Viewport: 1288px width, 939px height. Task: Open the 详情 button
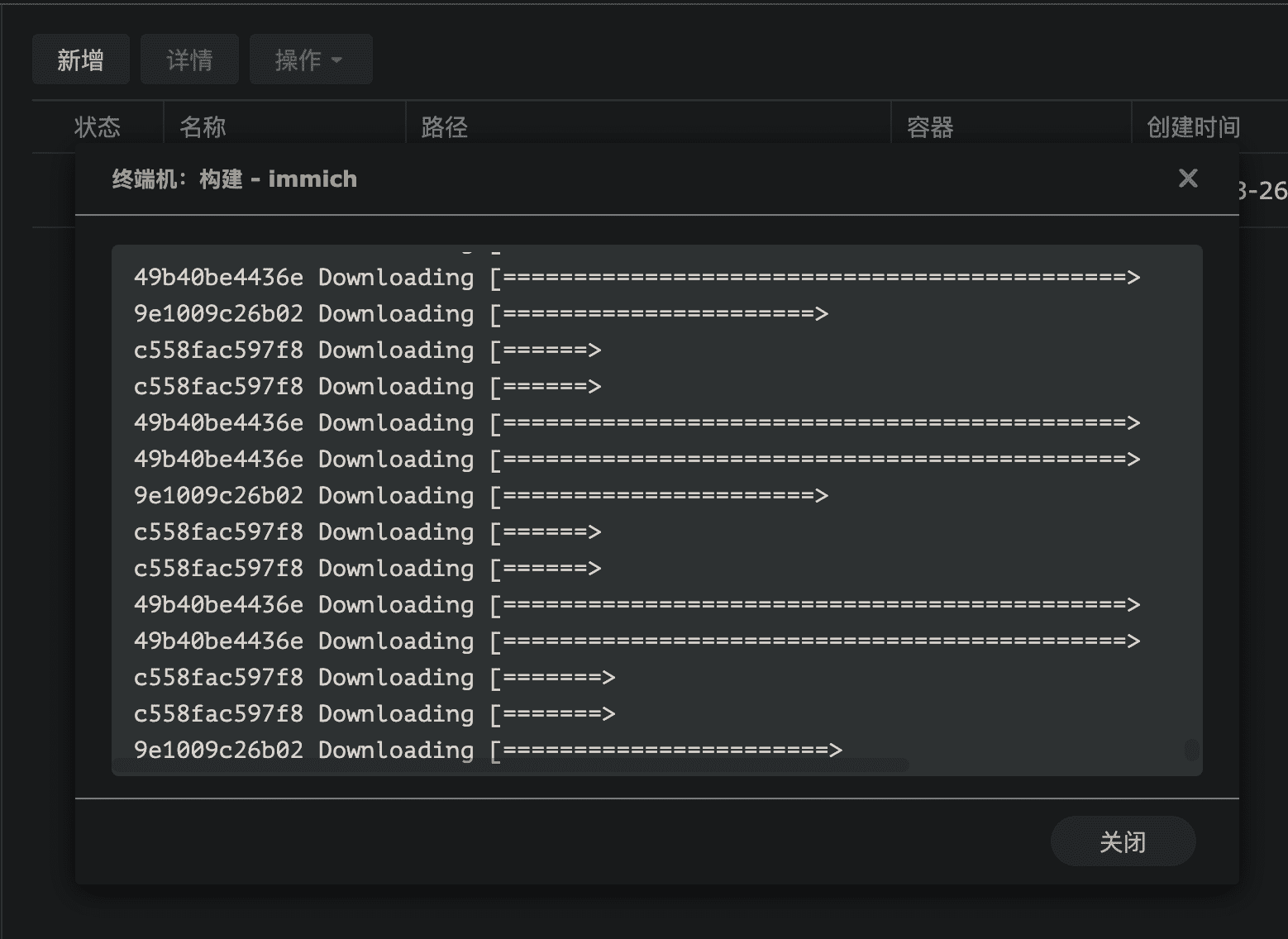pyautogui.click(x=189, y=60)
